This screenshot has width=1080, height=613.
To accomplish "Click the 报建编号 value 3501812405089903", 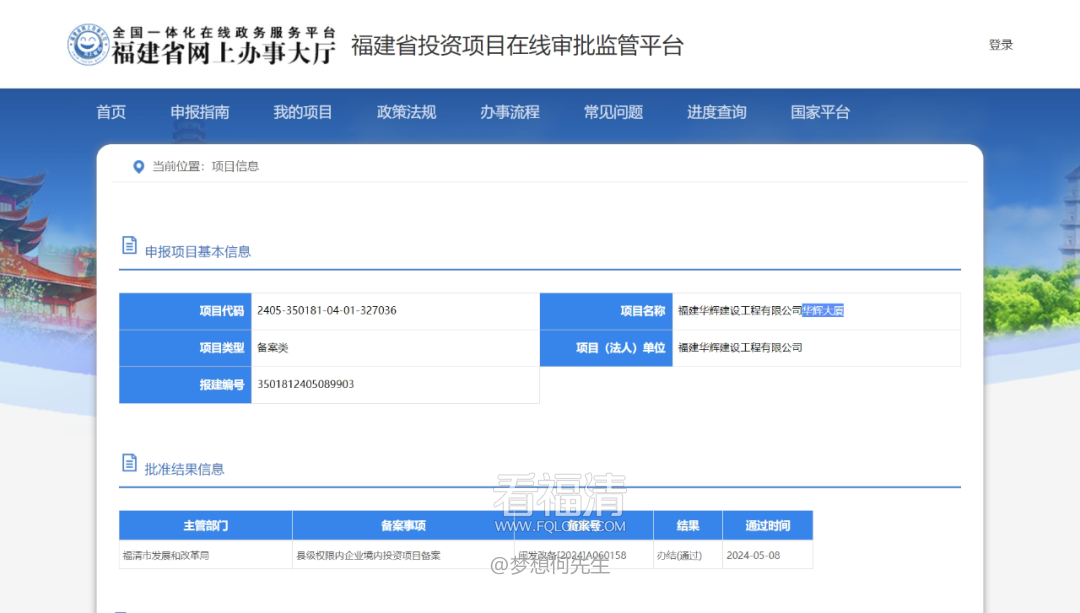I will pyautogui.click(x=306, y=384).
